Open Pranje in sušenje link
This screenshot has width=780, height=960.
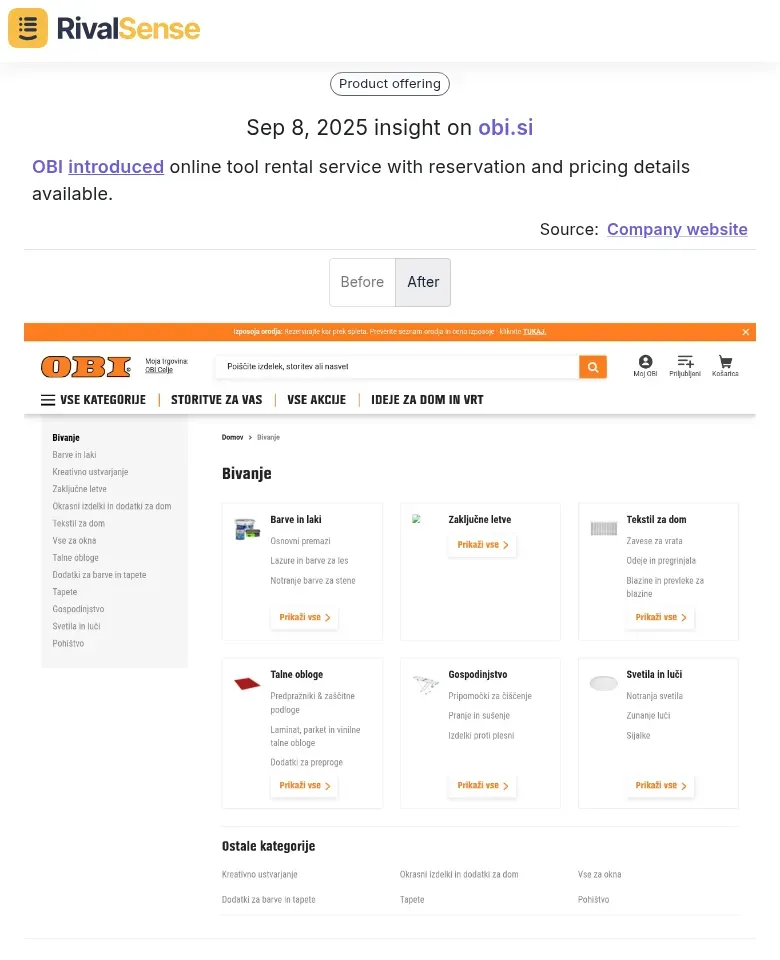(x=479, y=716)
